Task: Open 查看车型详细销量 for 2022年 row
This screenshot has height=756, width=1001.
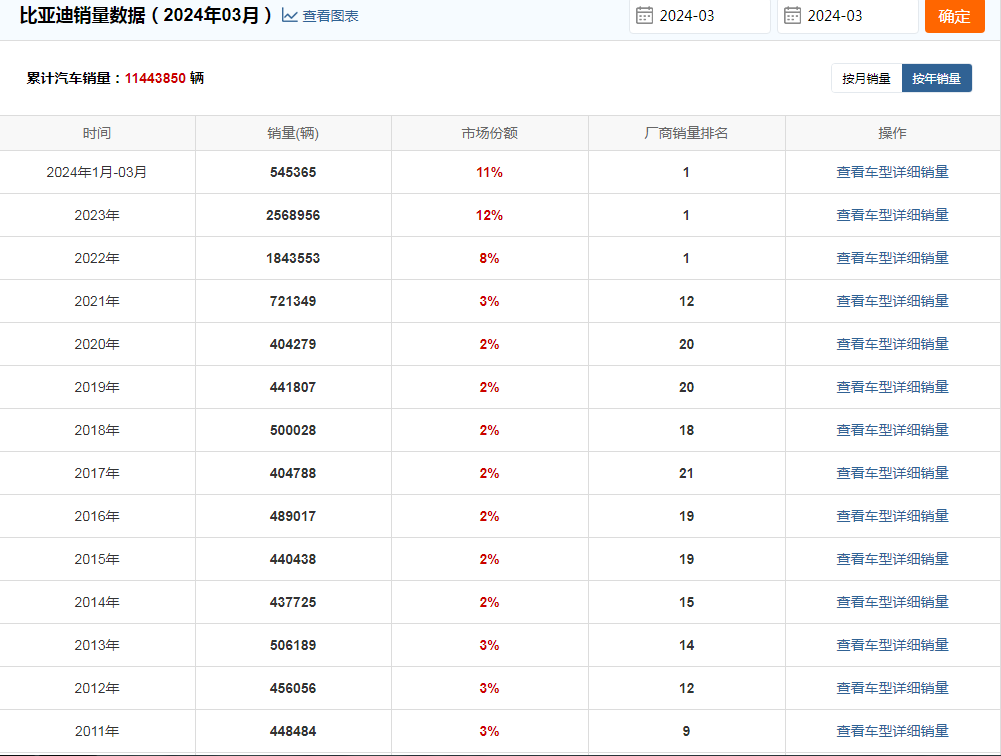Action: 892,258
